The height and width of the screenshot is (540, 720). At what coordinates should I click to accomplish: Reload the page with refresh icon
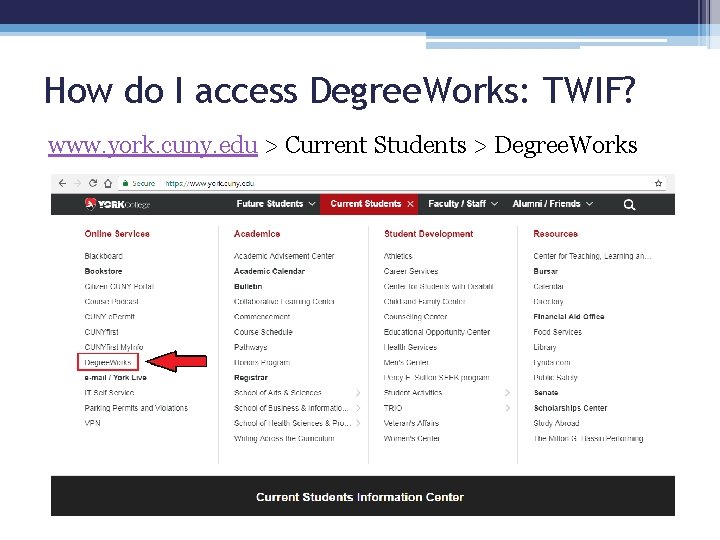[93, 183]
